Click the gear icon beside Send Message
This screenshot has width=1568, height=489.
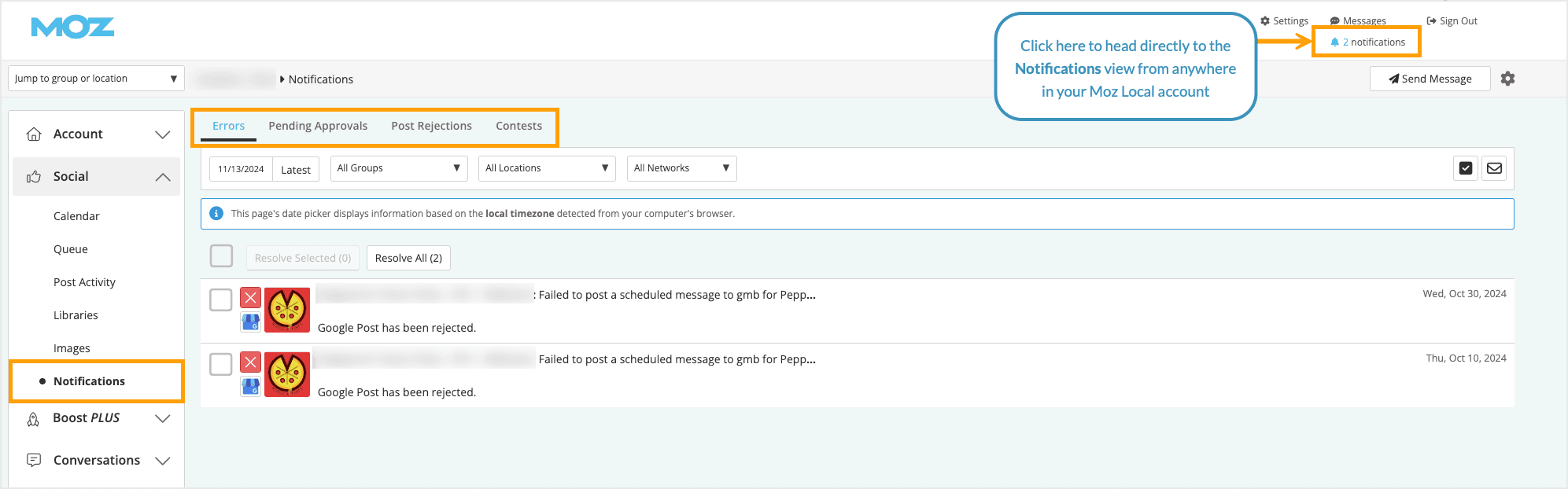pos(1507,79)
